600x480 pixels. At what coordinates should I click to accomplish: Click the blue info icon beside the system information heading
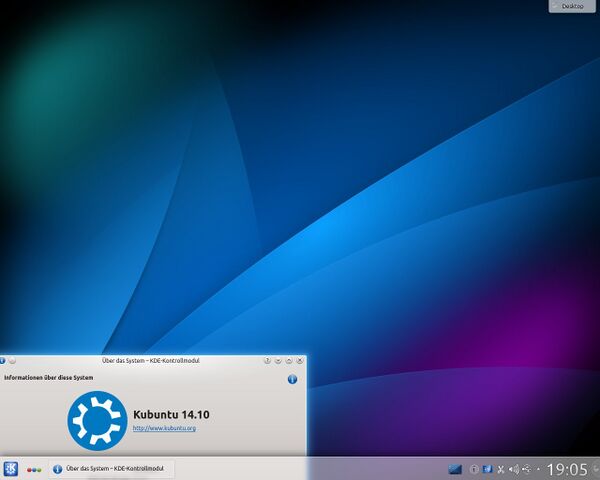click(x=292, y=380)
